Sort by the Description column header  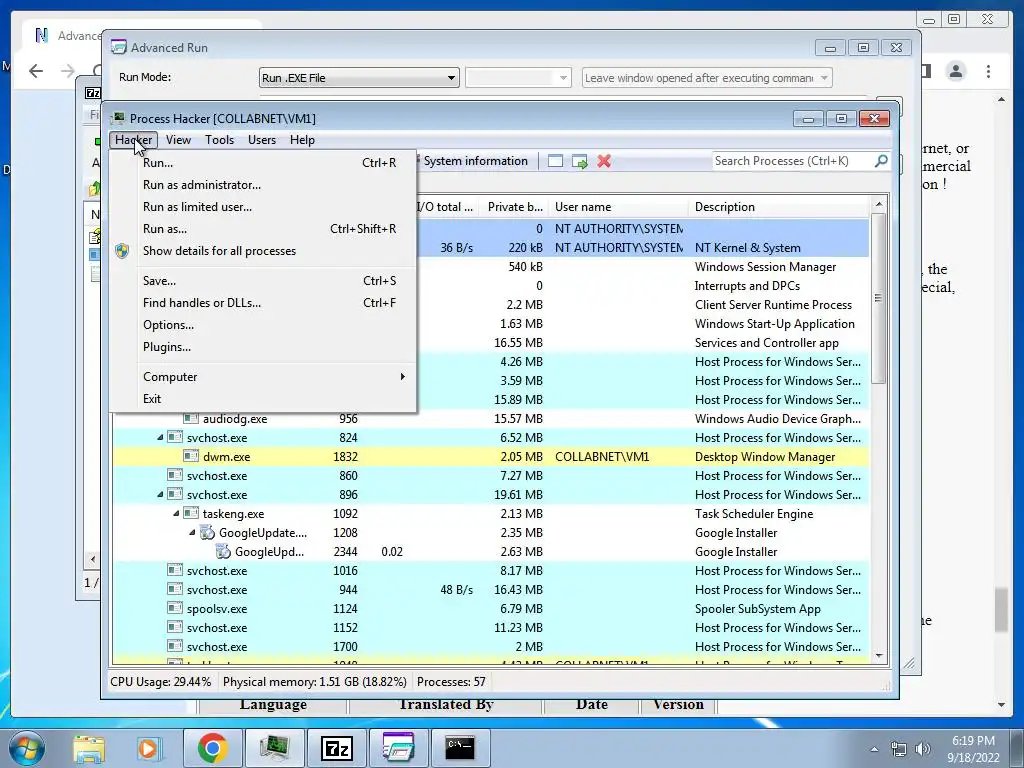pos(778,207)
